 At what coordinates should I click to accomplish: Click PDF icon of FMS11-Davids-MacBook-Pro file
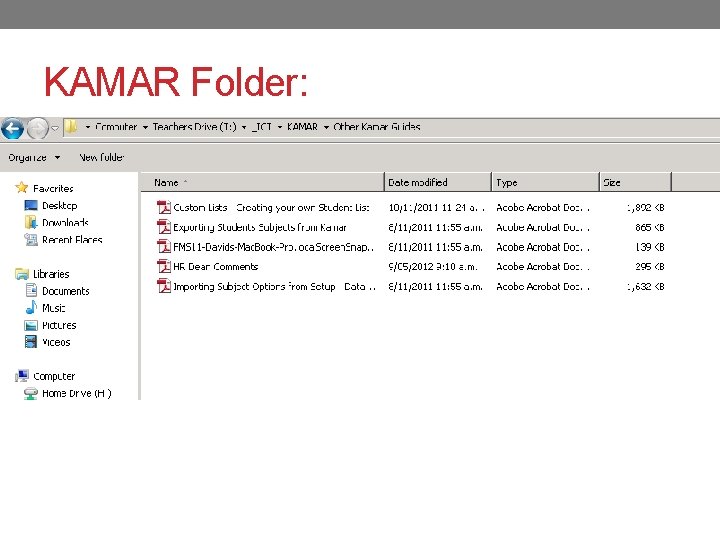coord(164,247)
